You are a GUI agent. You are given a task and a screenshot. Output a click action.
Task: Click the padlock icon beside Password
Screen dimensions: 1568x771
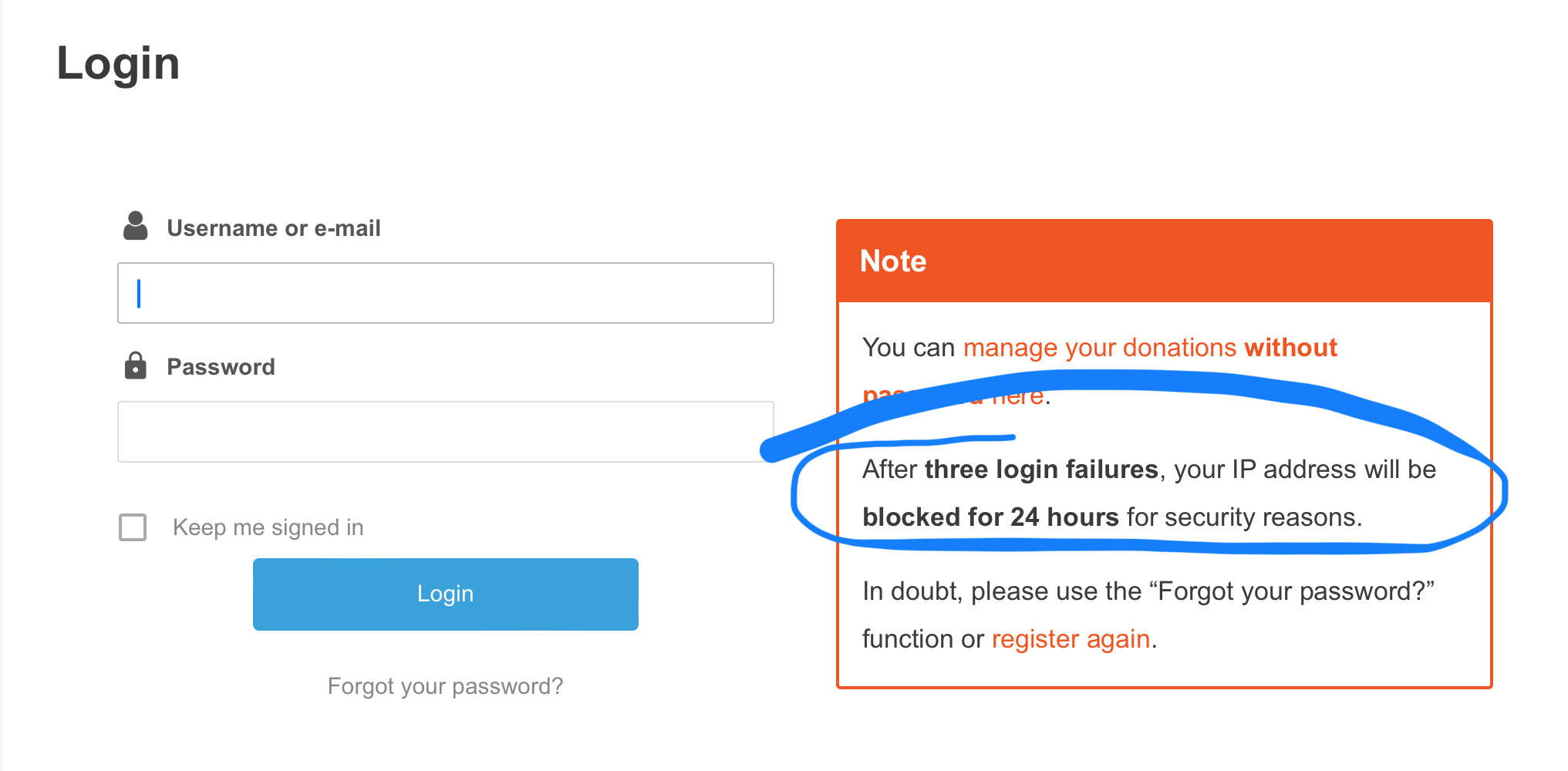point(136,365)
